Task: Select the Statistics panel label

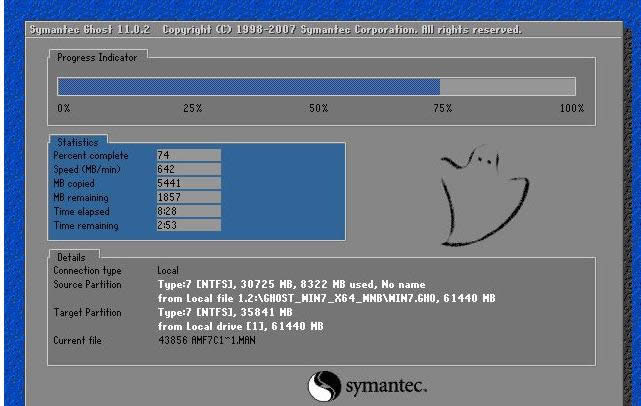Action: point(78,142)
